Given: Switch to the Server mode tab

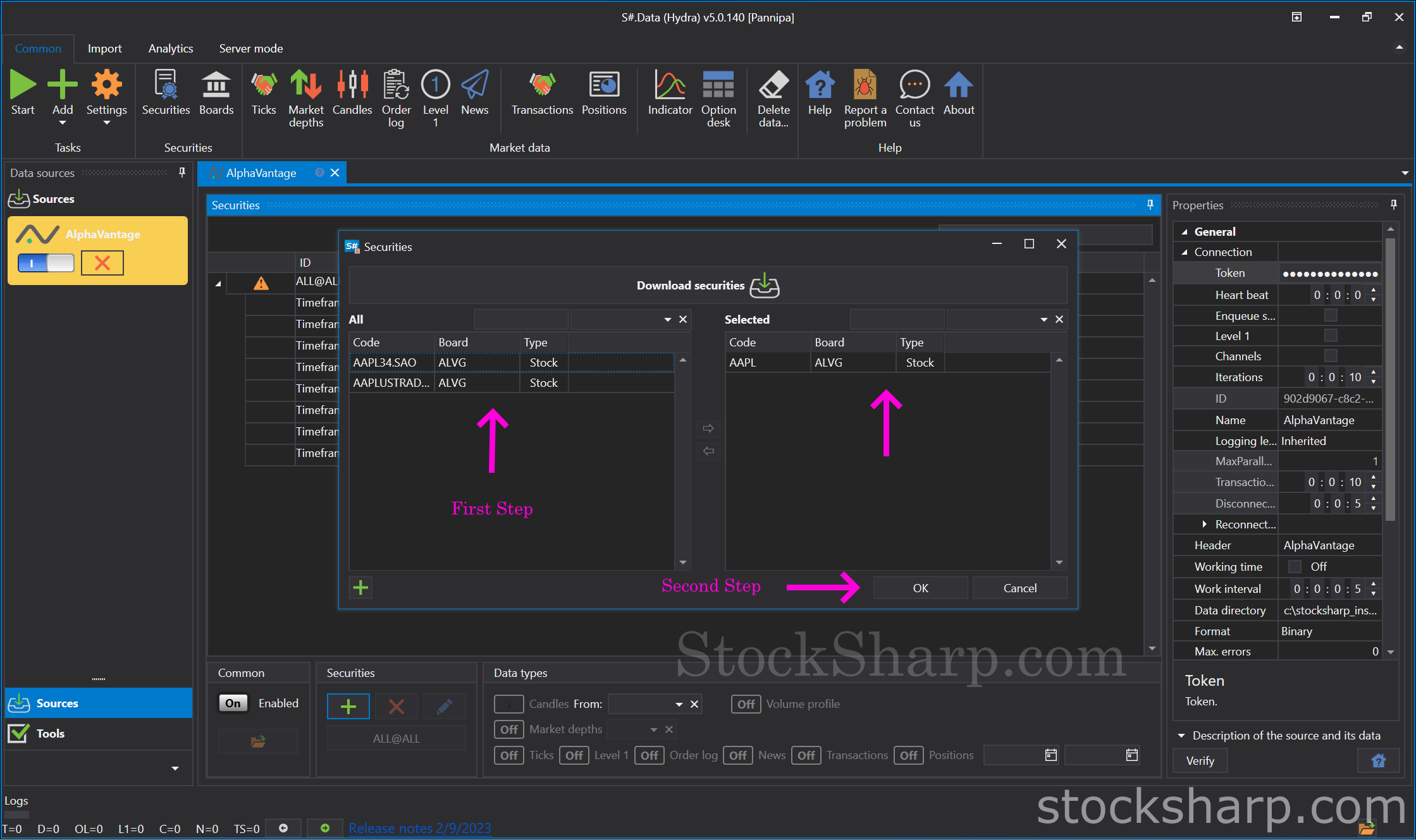Looking at the screenshot, I should [251, 49].
